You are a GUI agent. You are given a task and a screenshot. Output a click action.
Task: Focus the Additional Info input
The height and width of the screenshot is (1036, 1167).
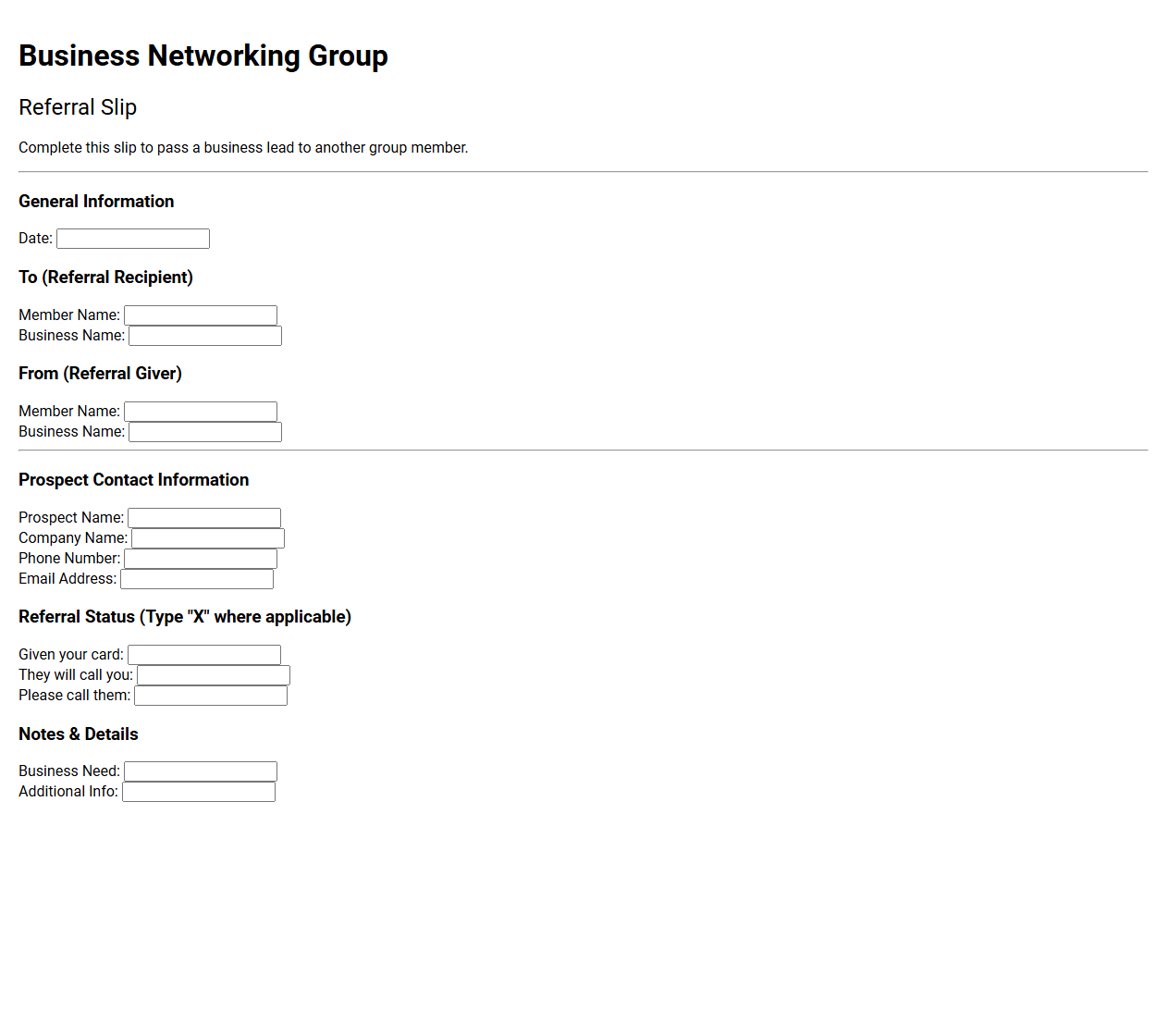199,792
